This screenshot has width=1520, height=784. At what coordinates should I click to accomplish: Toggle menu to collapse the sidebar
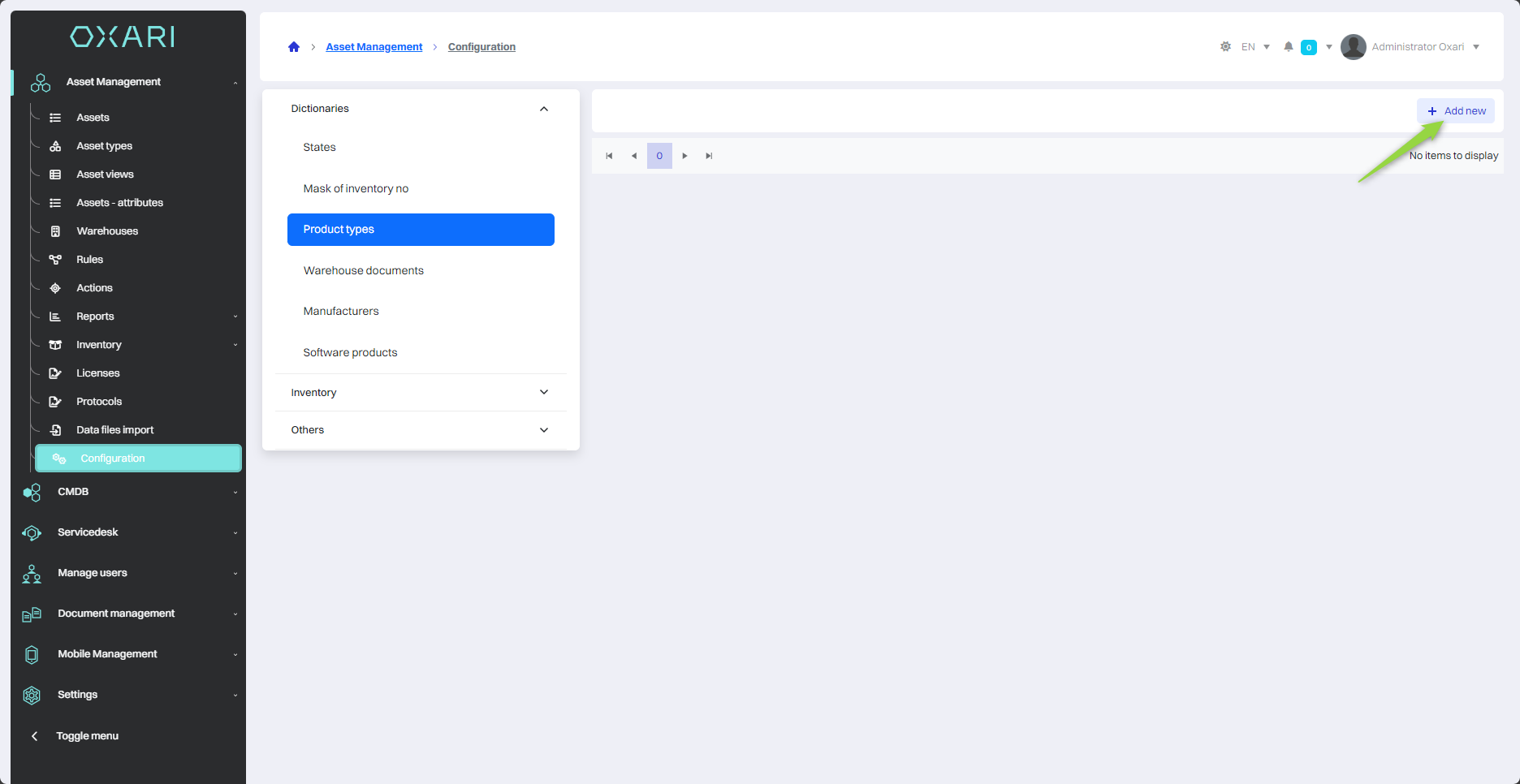87,736
